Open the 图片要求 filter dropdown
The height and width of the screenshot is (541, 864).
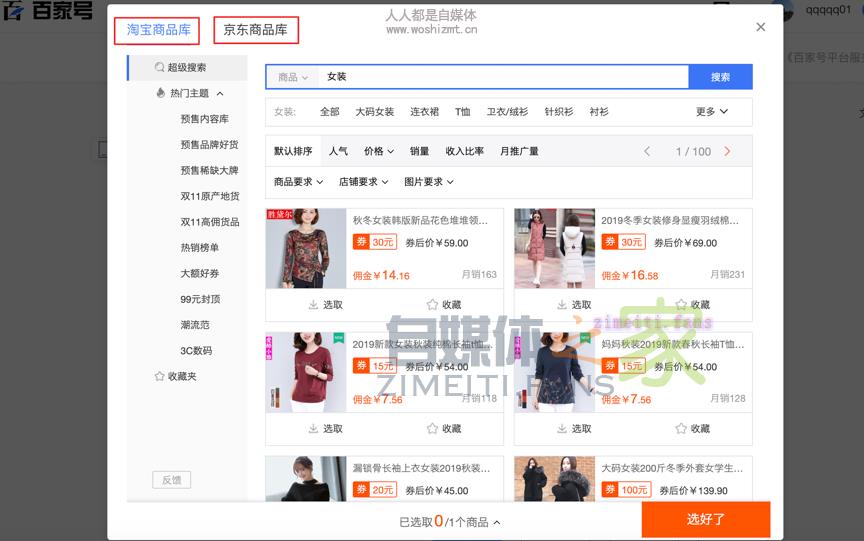click(429, 182)
